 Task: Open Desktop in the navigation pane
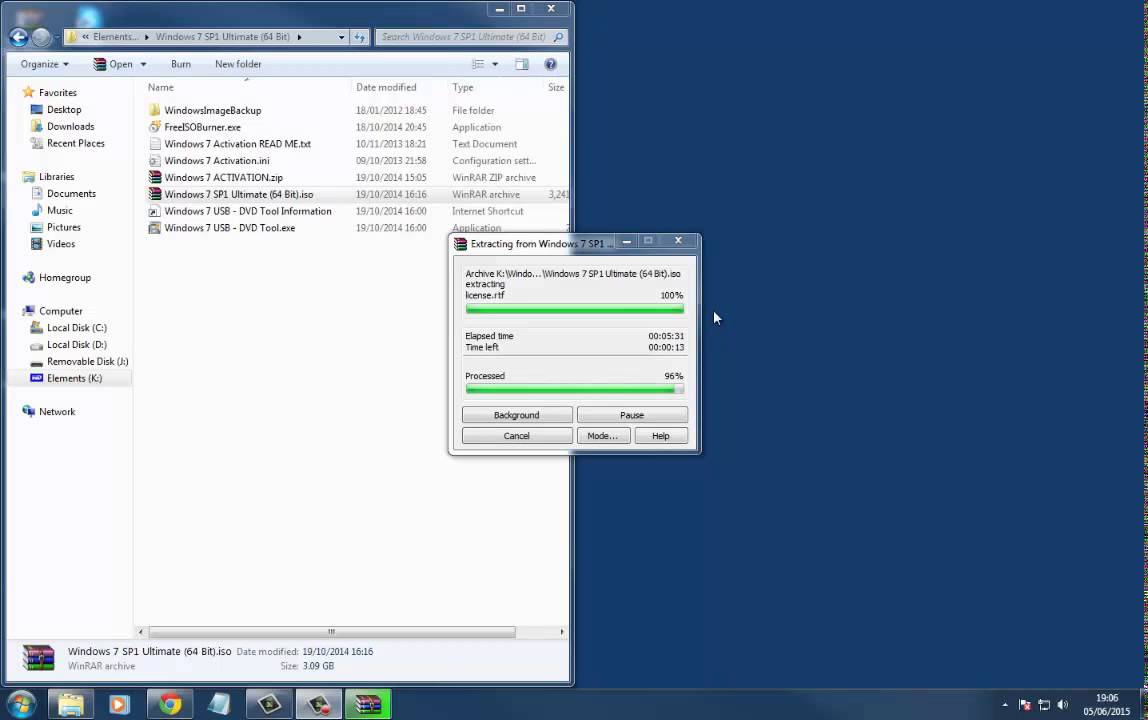(64, 110)
